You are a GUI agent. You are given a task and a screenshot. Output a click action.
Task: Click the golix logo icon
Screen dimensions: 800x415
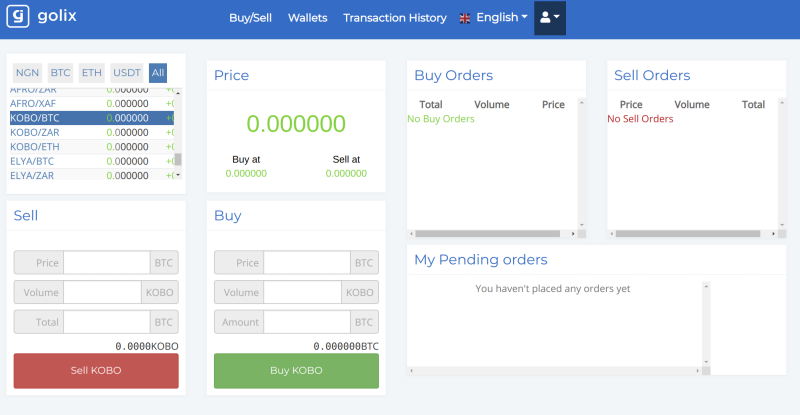(18, 16)
